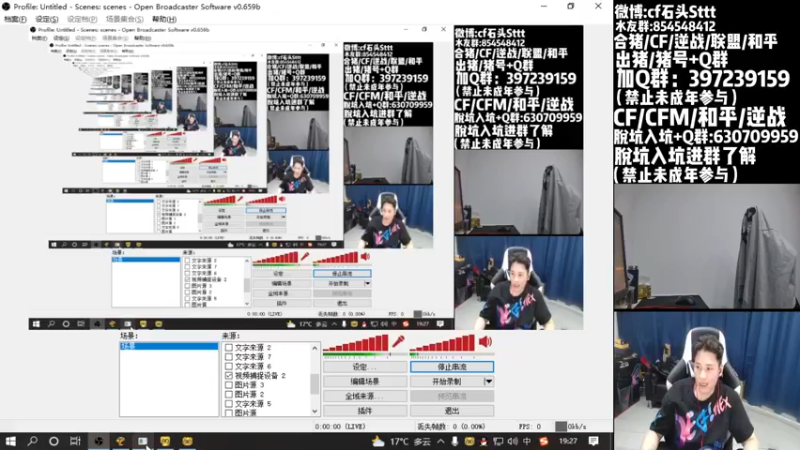Click the sources list scrollbar thumb

pyautogui.click(x=315, y=384)
